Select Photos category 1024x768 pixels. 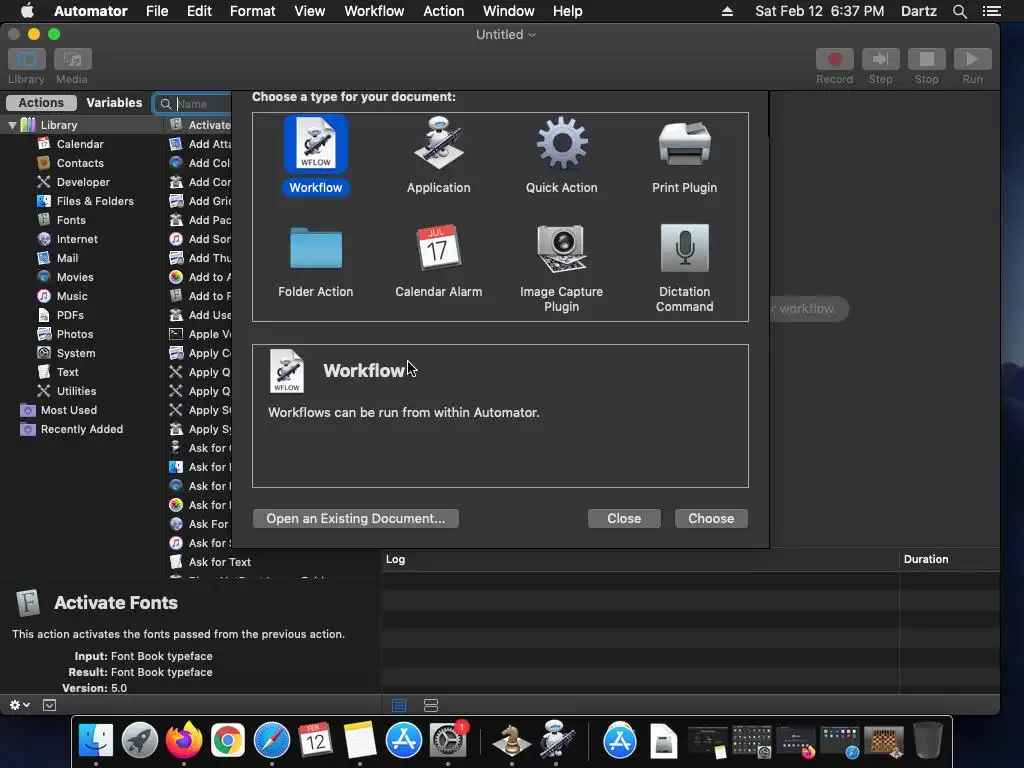[x=74, y=334]
